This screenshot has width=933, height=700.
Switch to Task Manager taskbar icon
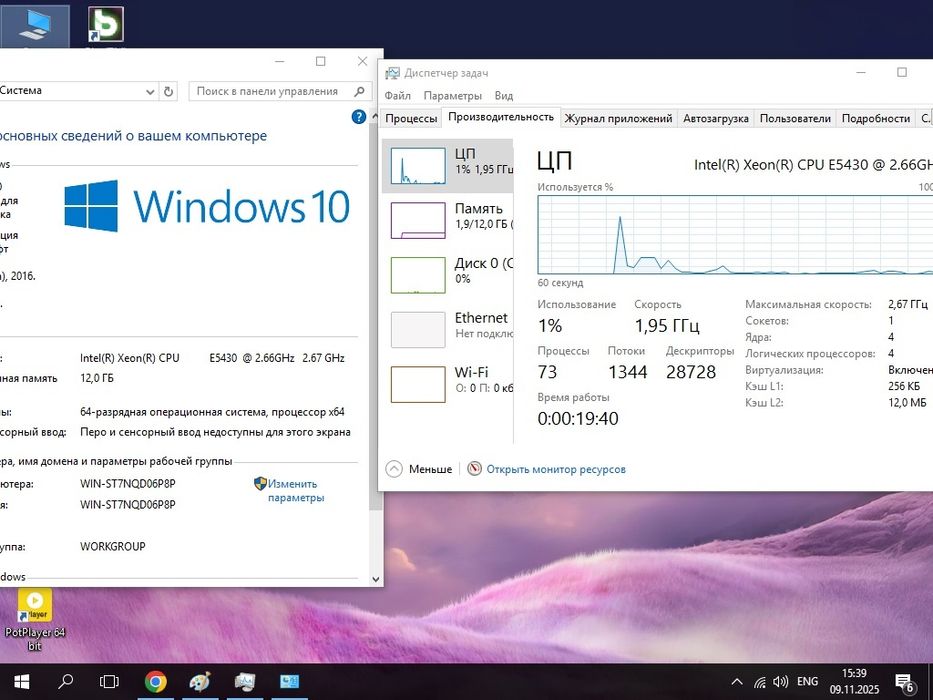(x=245, y=682)
